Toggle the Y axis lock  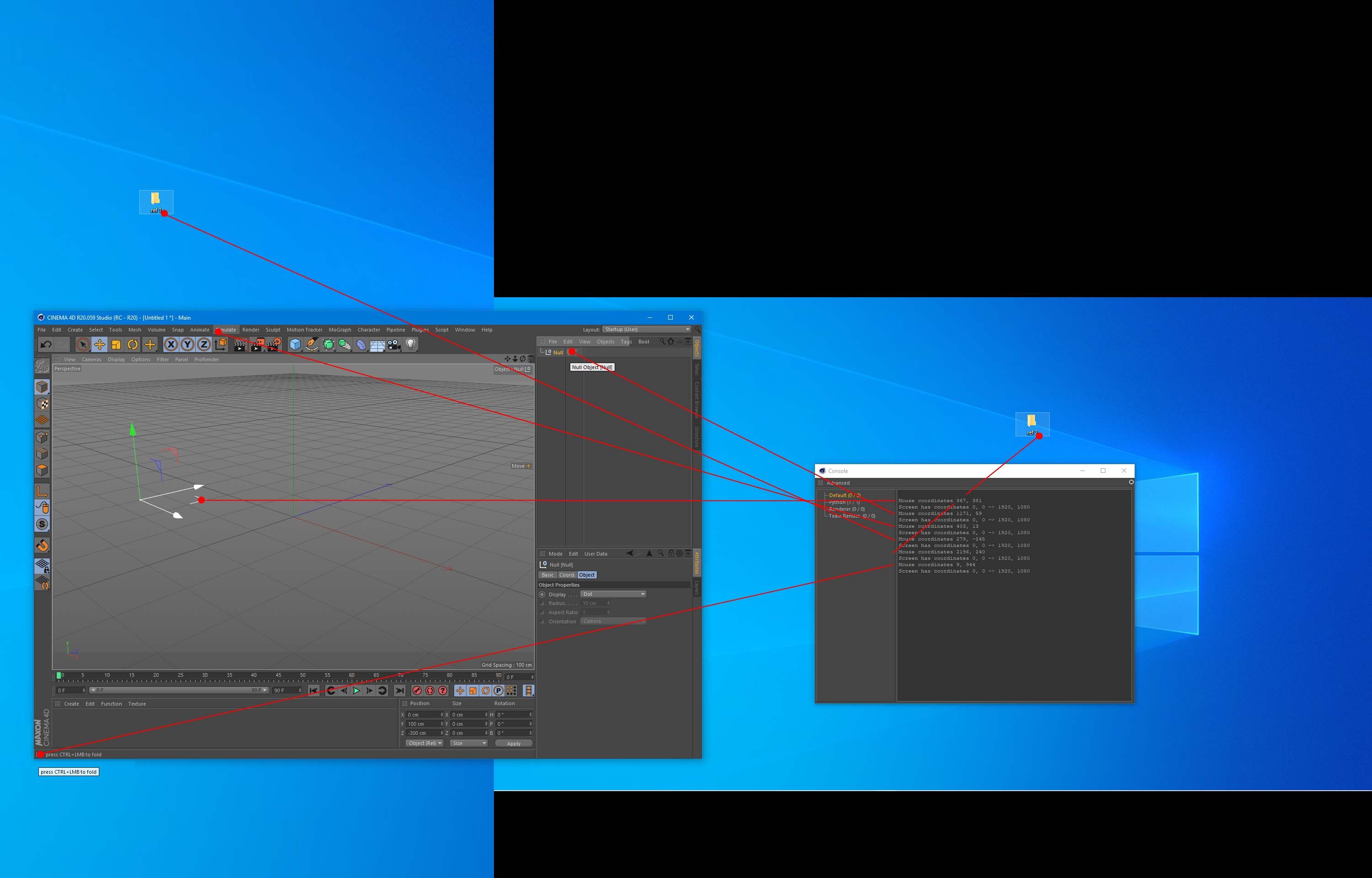coord(187,344)
